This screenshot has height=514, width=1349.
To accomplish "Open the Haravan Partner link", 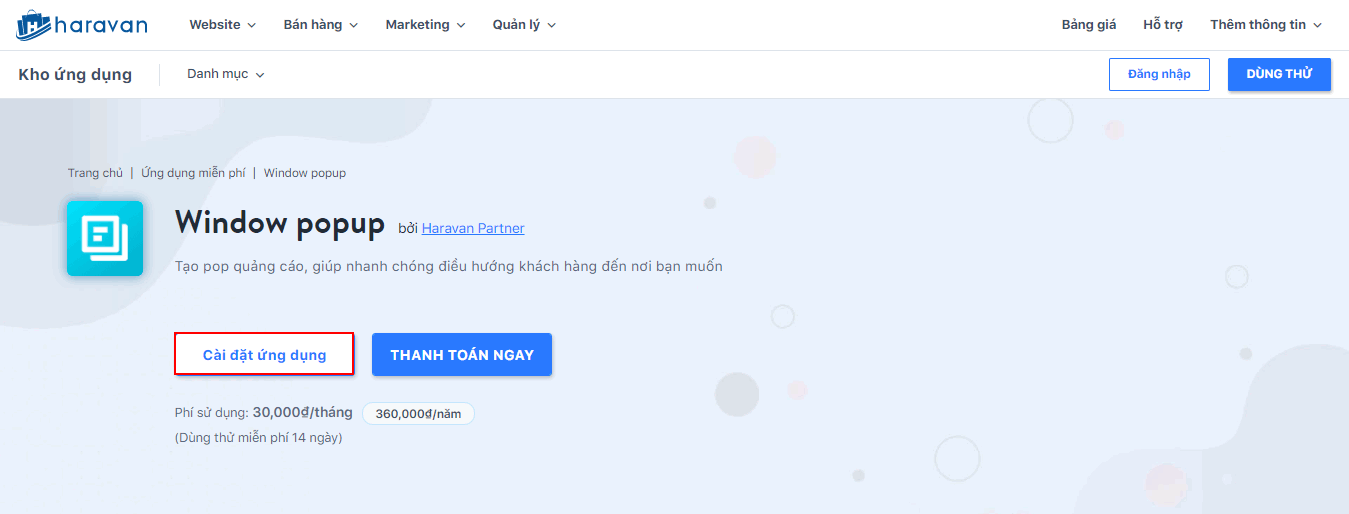I will pos(473,228).
